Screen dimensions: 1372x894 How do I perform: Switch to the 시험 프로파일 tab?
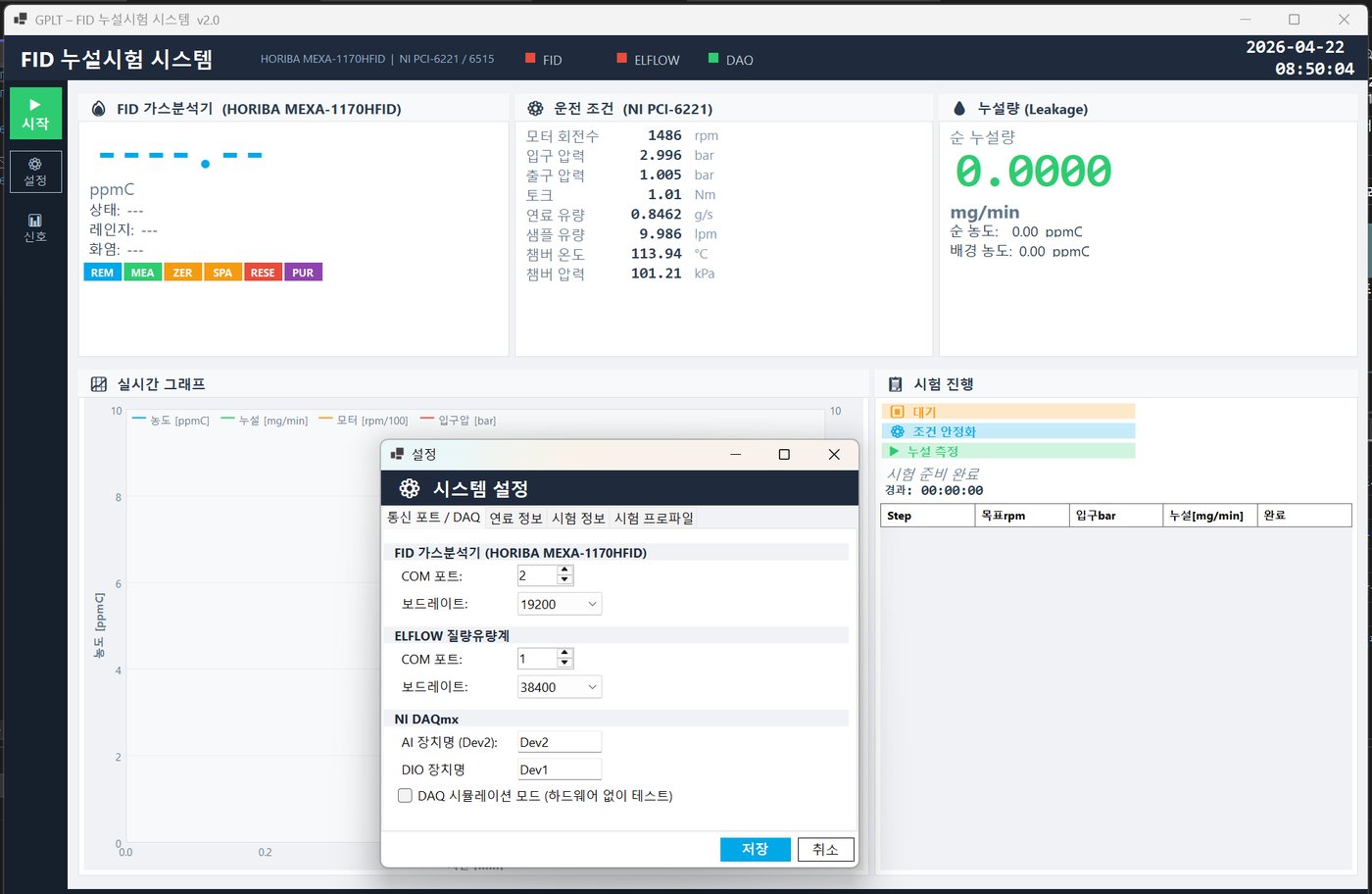(x=654, y=518)
